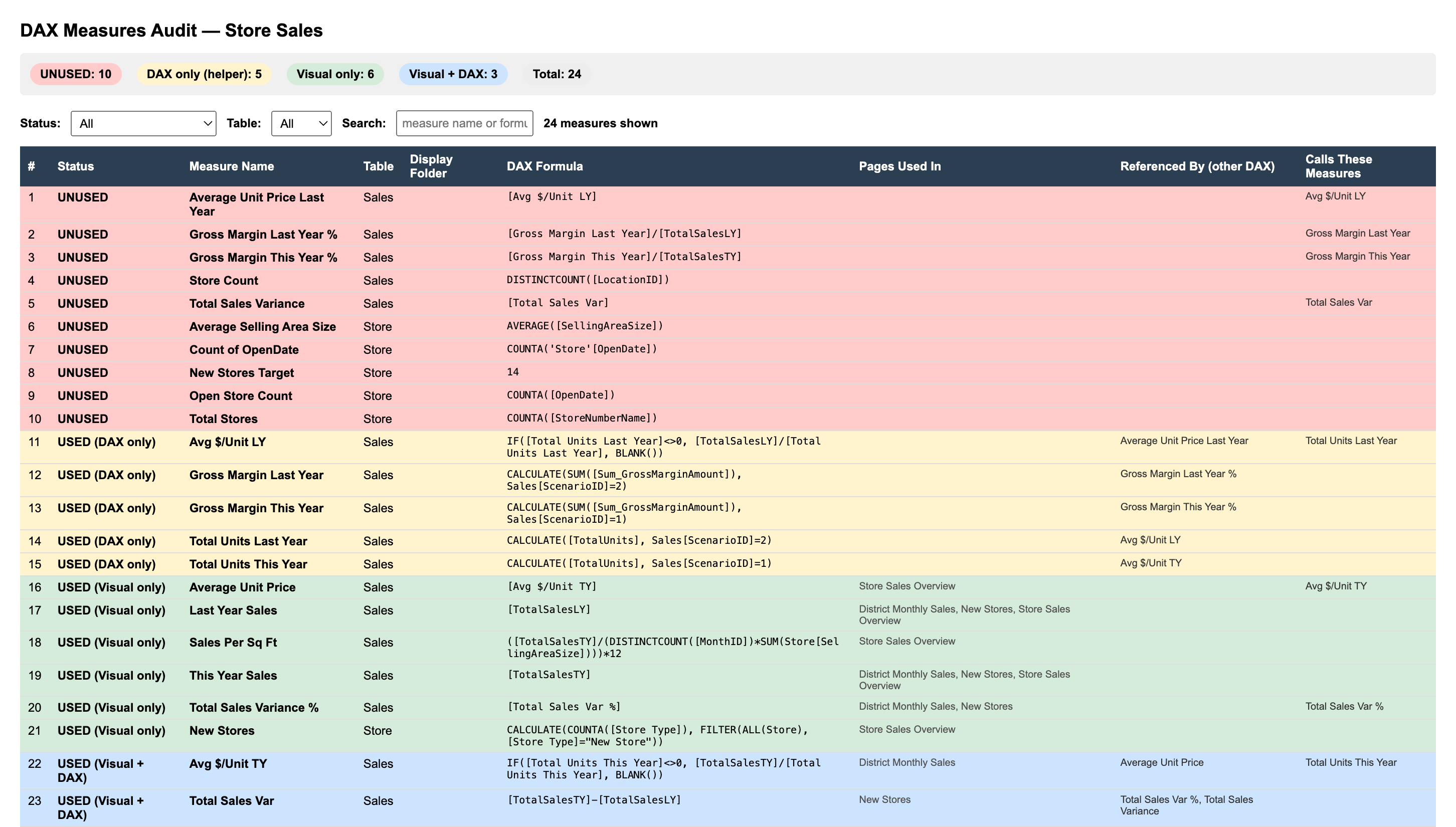1456x827 pixels.
Task: Select the Total Sales Var measure row
Action: [x=231, y=800]
